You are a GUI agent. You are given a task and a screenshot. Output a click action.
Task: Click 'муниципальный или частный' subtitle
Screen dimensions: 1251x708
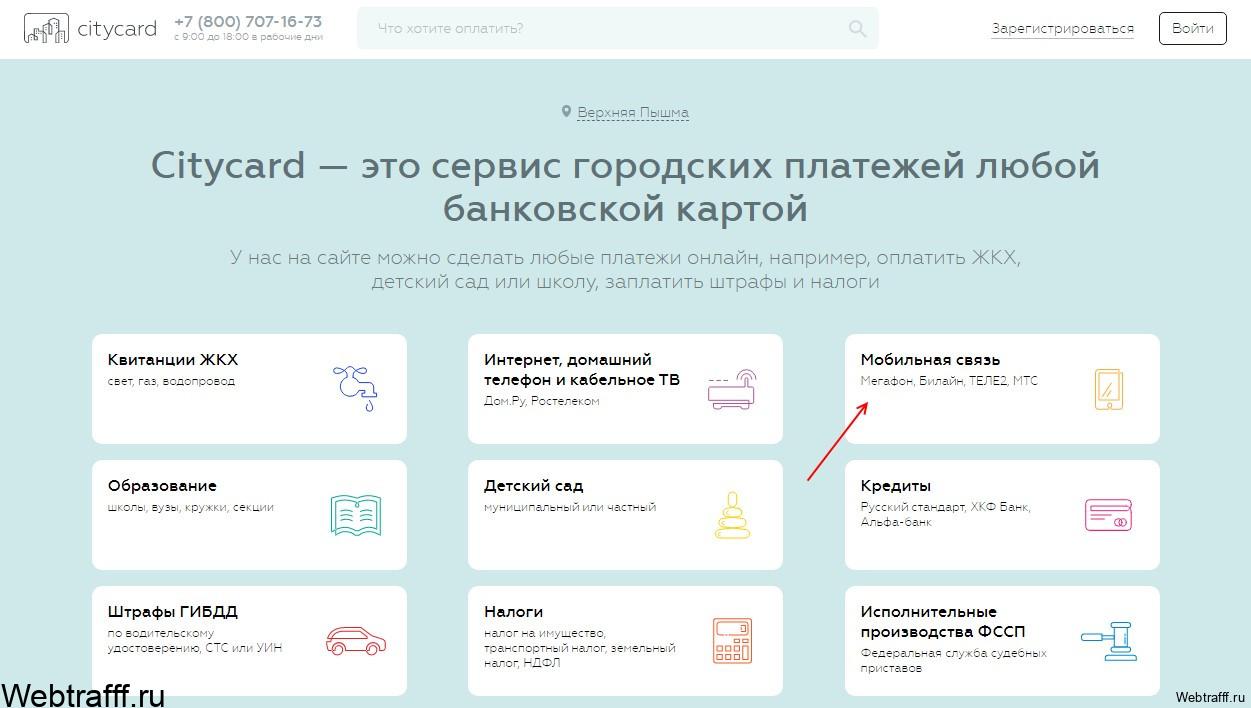tap(570, 507)
